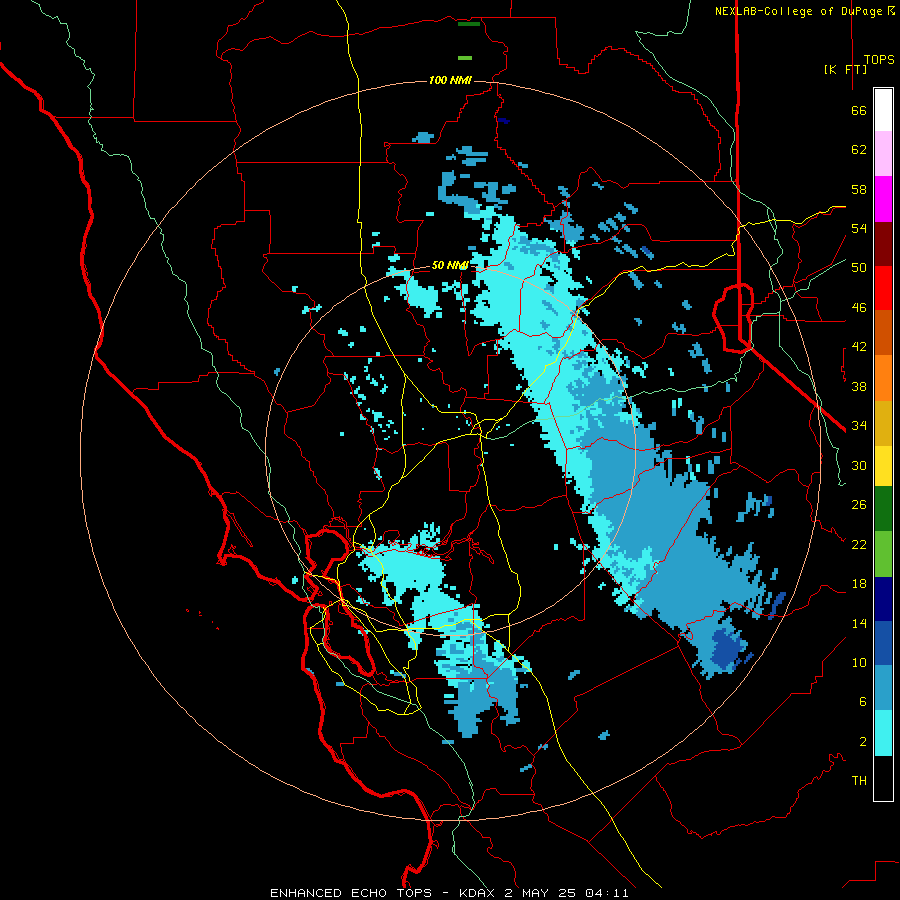Click the gold legend swatch

pyautogui.click(x=883, y=423)
